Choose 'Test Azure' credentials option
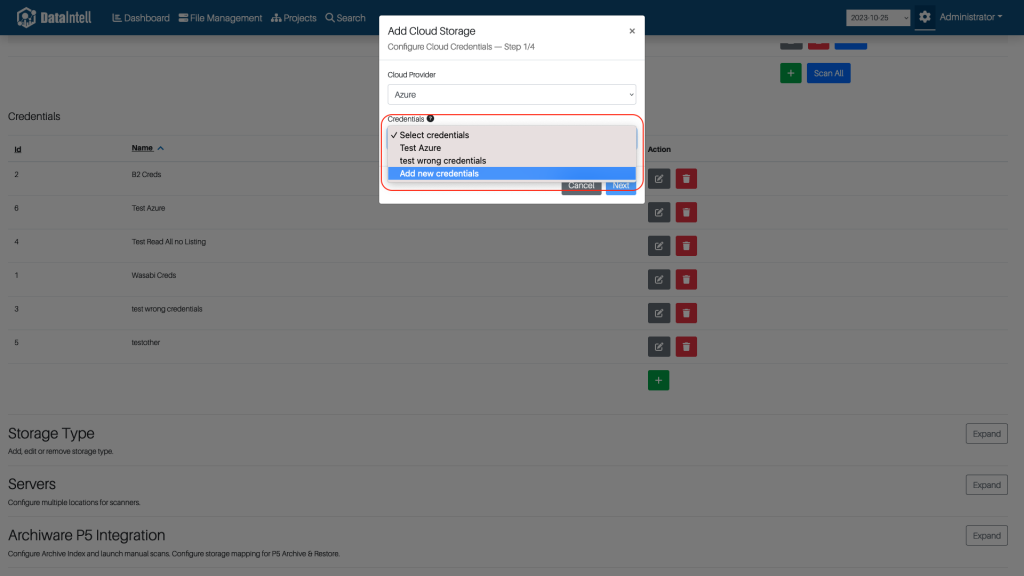This screenshot has width=1024, height=576. (511, 148)
